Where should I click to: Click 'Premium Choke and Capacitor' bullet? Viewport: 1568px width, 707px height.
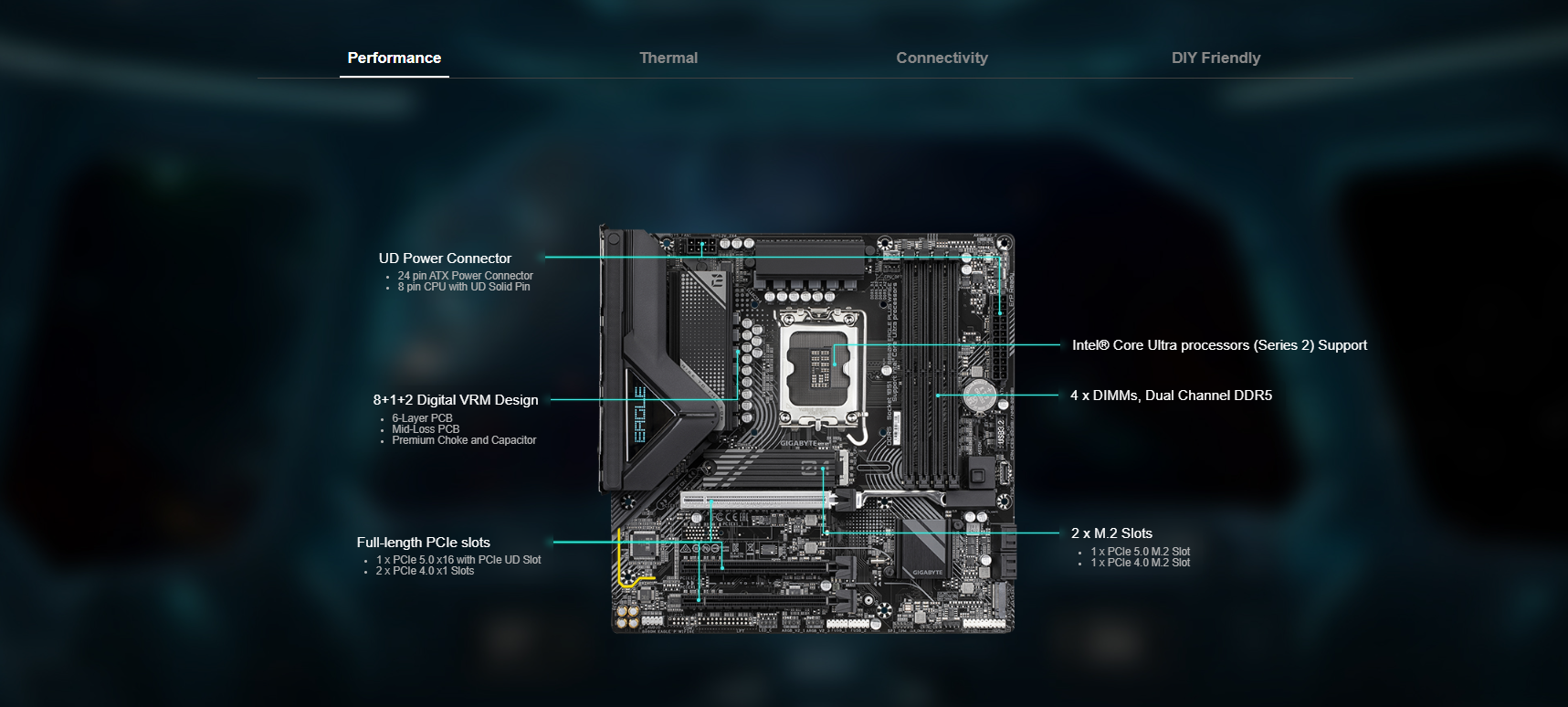click(x=464, y=440)
